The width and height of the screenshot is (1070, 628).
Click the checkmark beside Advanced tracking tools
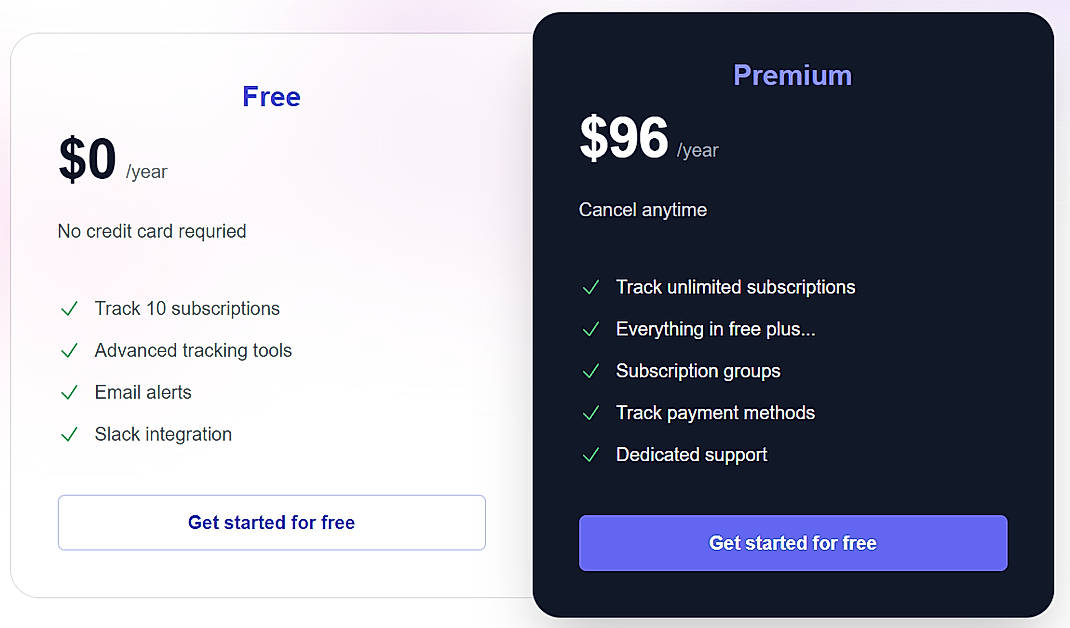69,351
